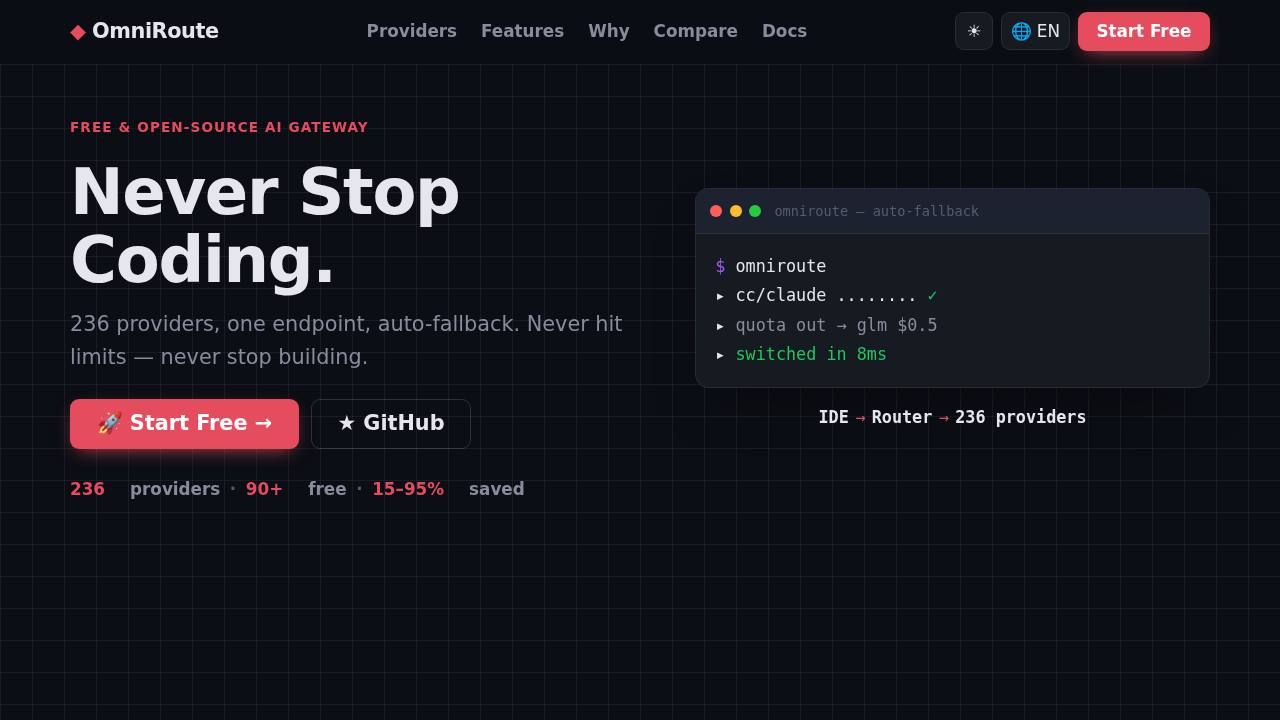Click the rocket Start Free hero button
This screenshot has height=720, width=1280.
tap(184, 424)
